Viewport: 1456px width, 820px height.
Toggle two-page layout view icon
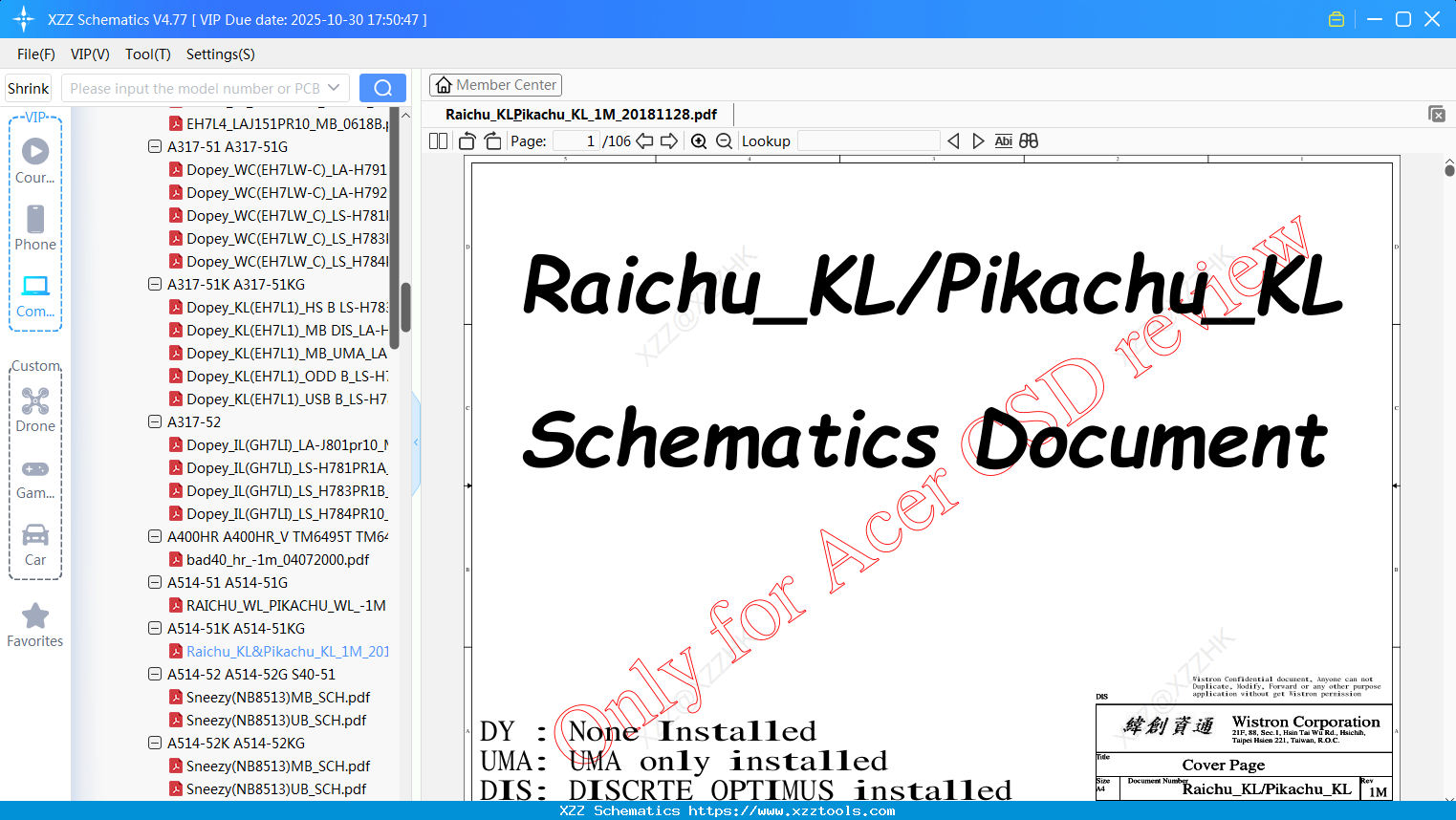(x=439, y=141)
